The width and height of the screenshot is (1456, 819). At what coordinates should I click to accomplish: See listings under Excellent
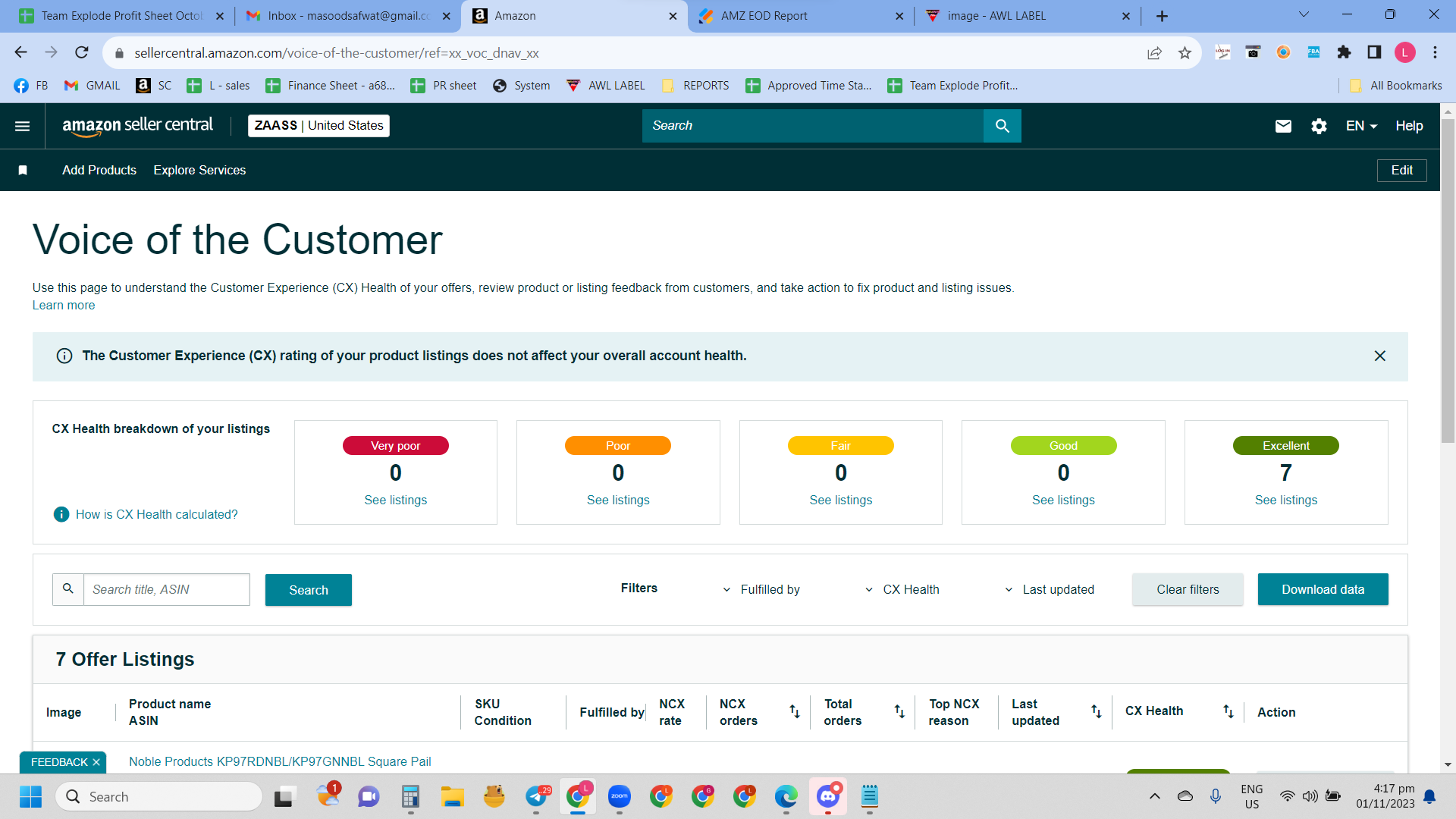1285,500
